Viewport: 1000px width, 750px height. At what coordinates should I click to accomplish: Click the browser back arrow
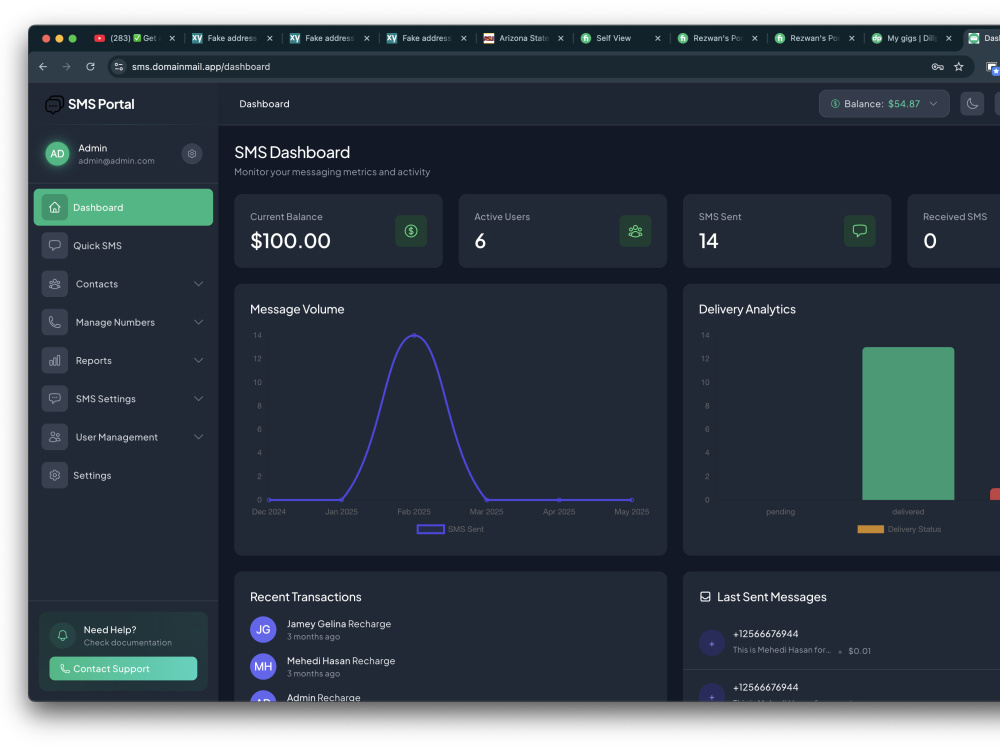click(43, 66)
